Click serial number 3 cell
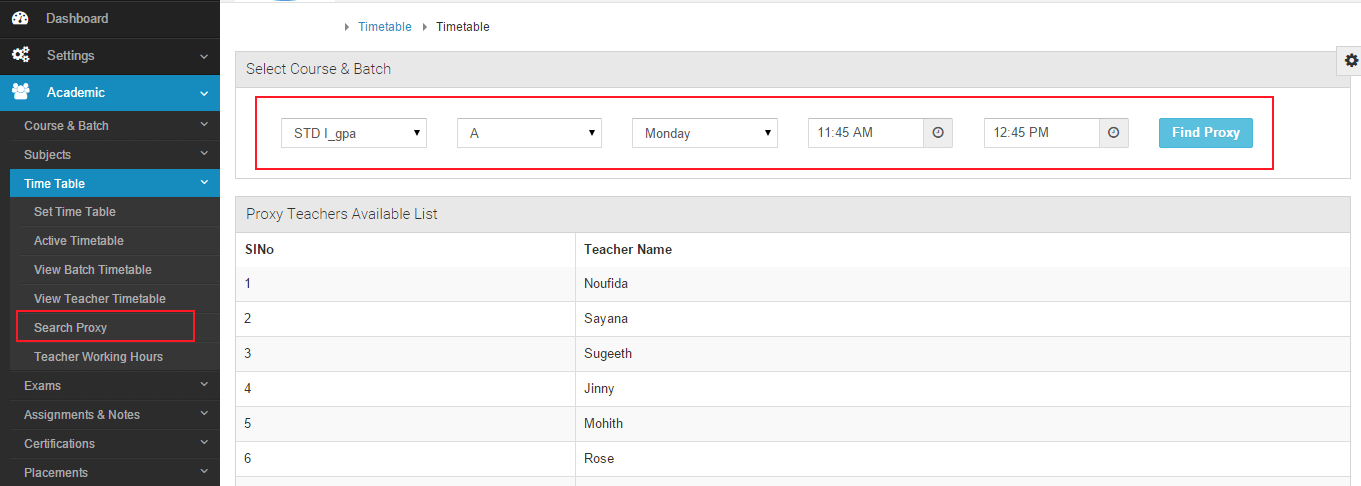The height and width of the screenshot is (486, 1361). click(406, 354)
